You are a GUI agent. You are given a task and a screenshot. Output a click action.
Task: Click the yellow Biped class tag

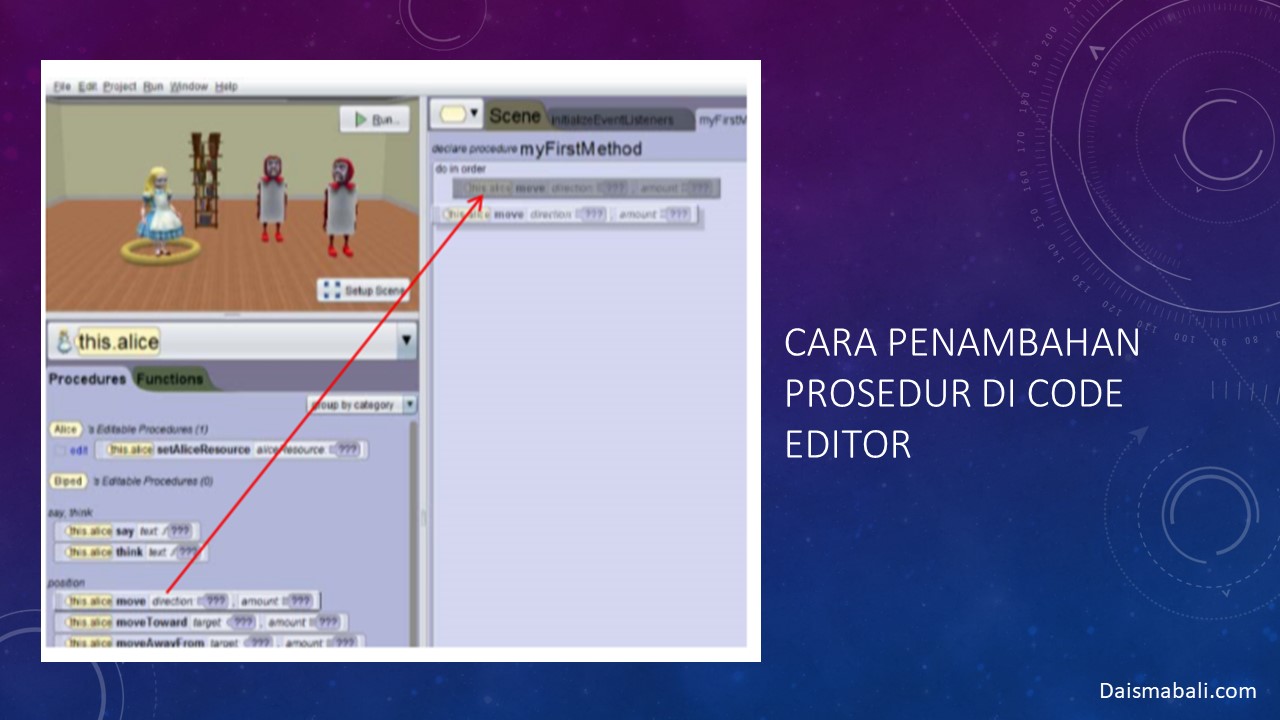click(x=68, y=481)
